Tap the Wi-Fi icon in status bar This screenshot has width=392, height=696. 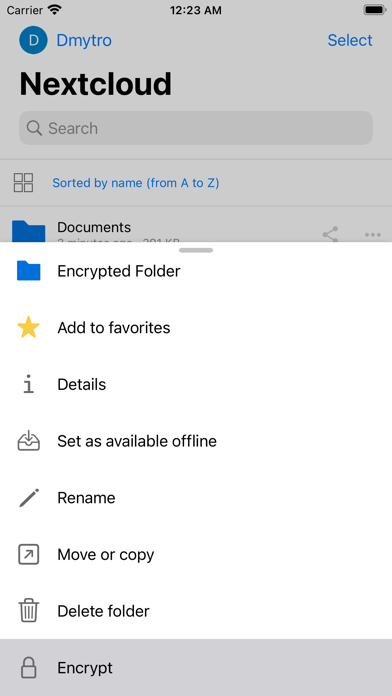point(55,10)
